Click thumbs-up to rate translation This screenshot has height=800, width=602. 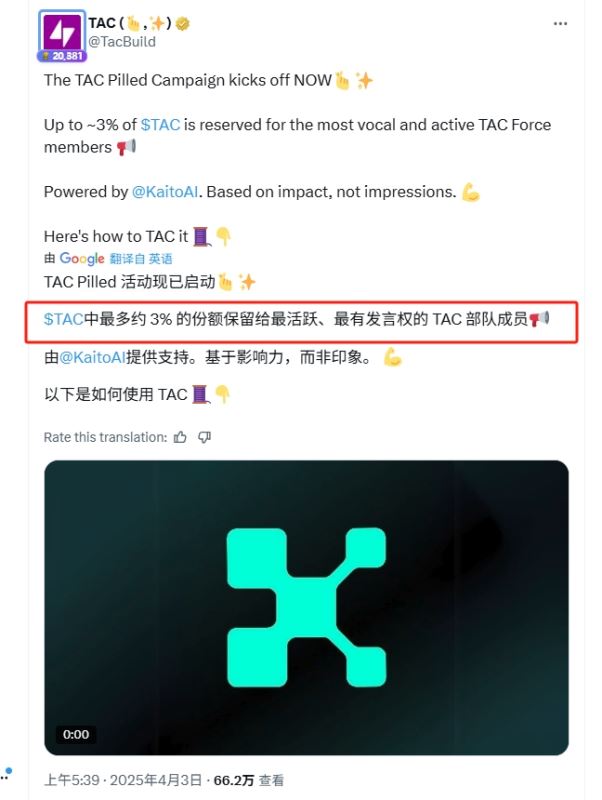point(180,437)
